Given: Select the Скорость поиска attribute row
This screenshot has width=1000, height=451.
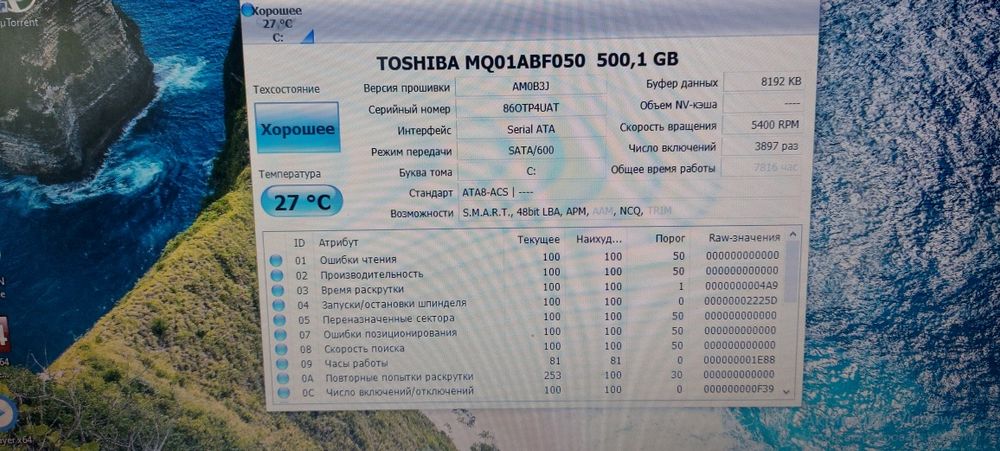Looking at the screenshot, I should (529, 346).
